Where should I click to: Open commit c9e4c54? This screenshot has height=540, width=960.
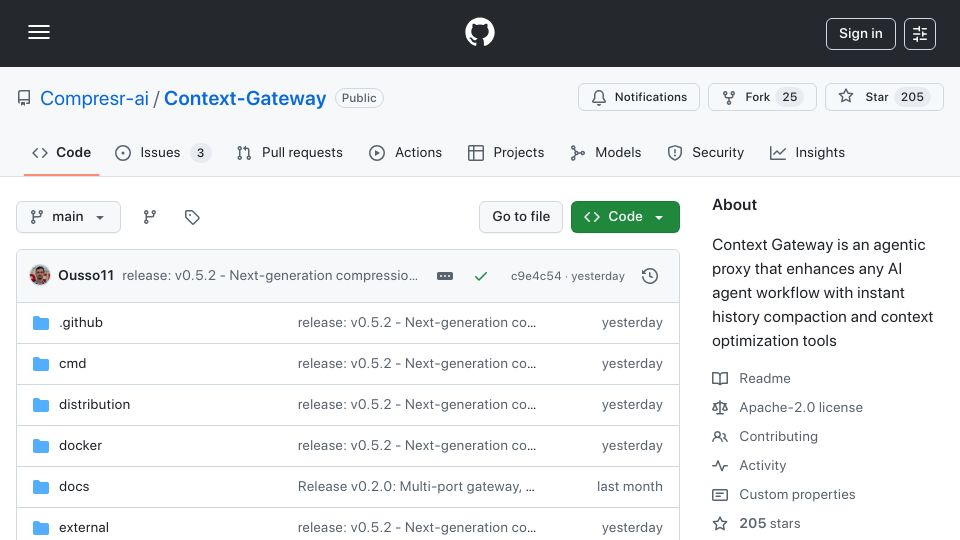coord(536,276)
